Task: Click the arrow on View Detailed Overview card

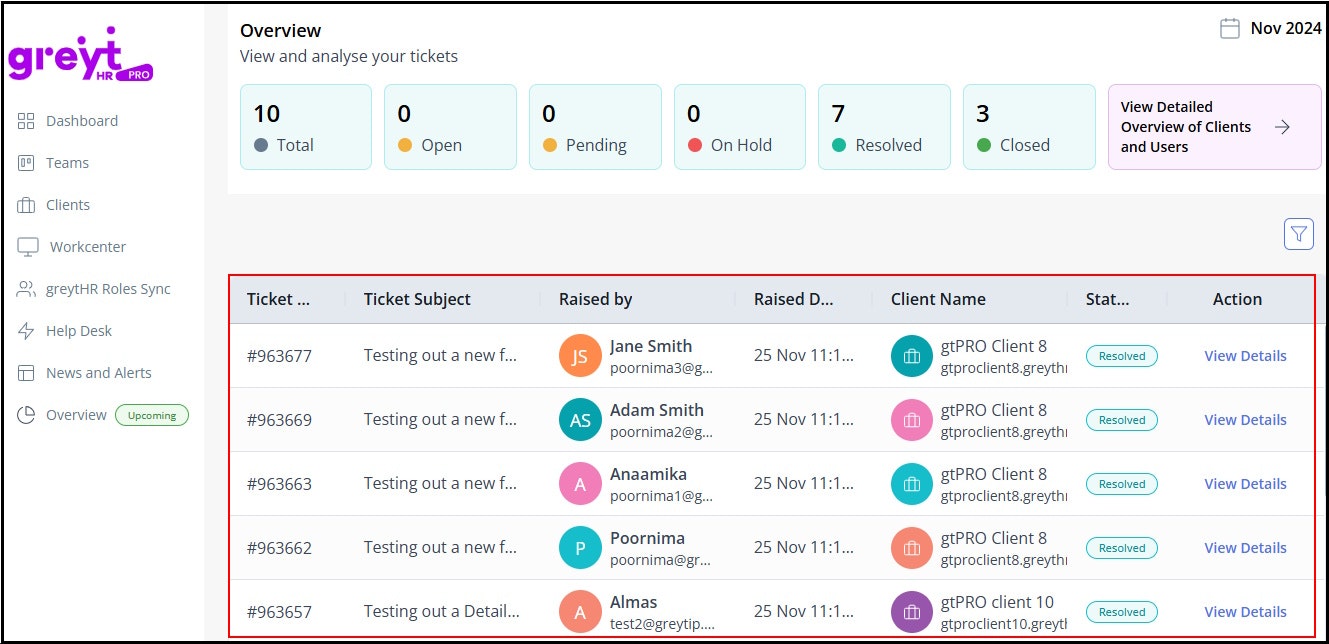Action: point(1282,127)
